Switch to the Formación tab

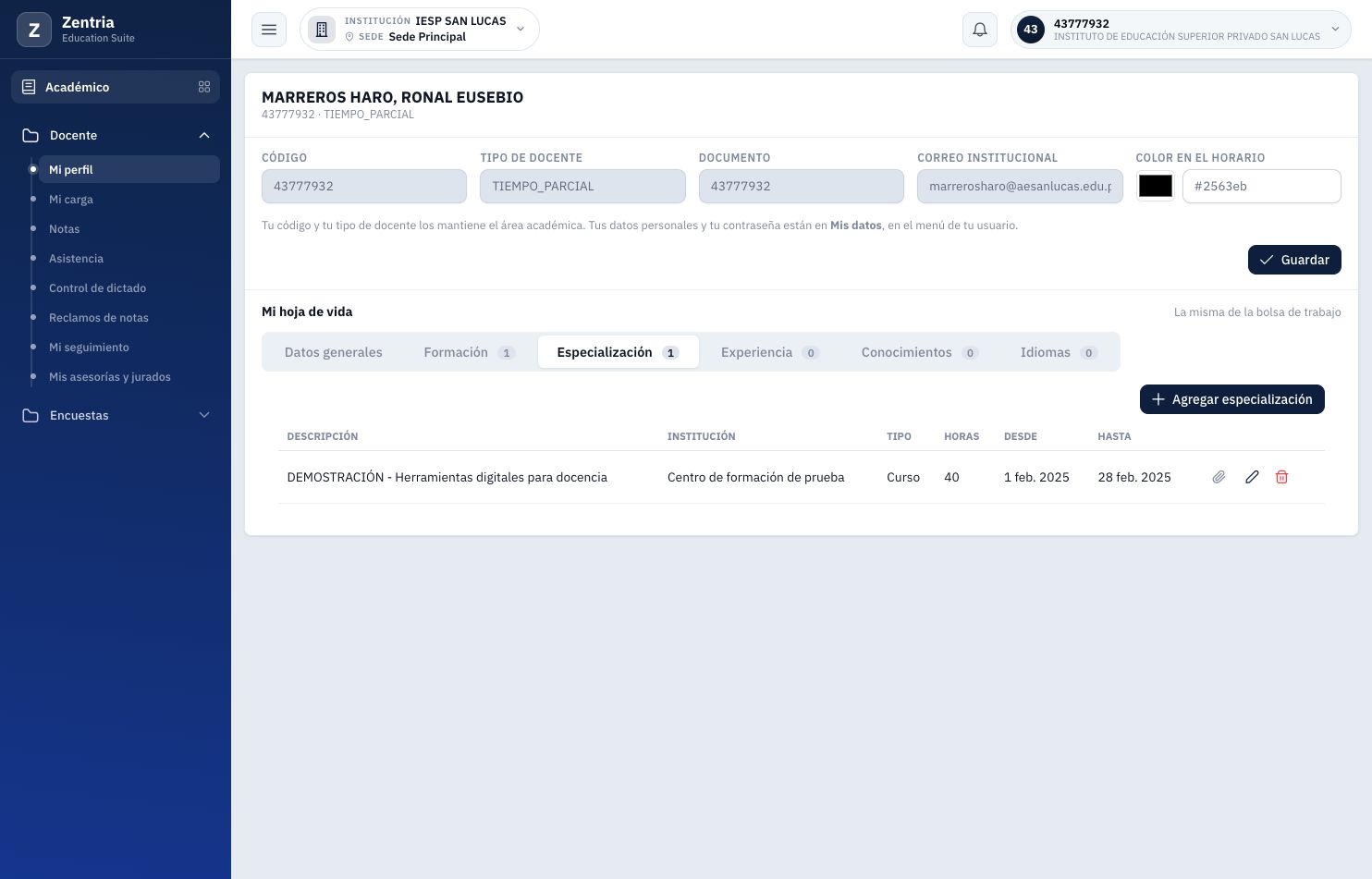click(469, 352)
